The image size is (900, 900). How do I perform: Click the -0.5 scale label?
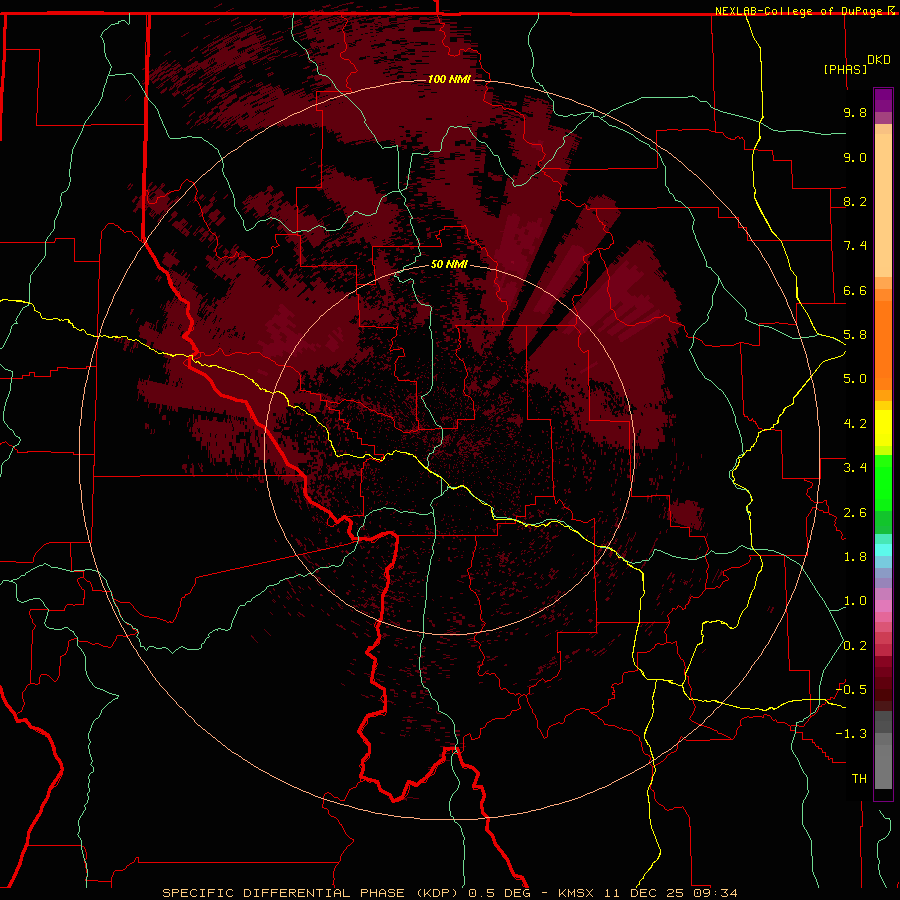click(x=851, y=690)
